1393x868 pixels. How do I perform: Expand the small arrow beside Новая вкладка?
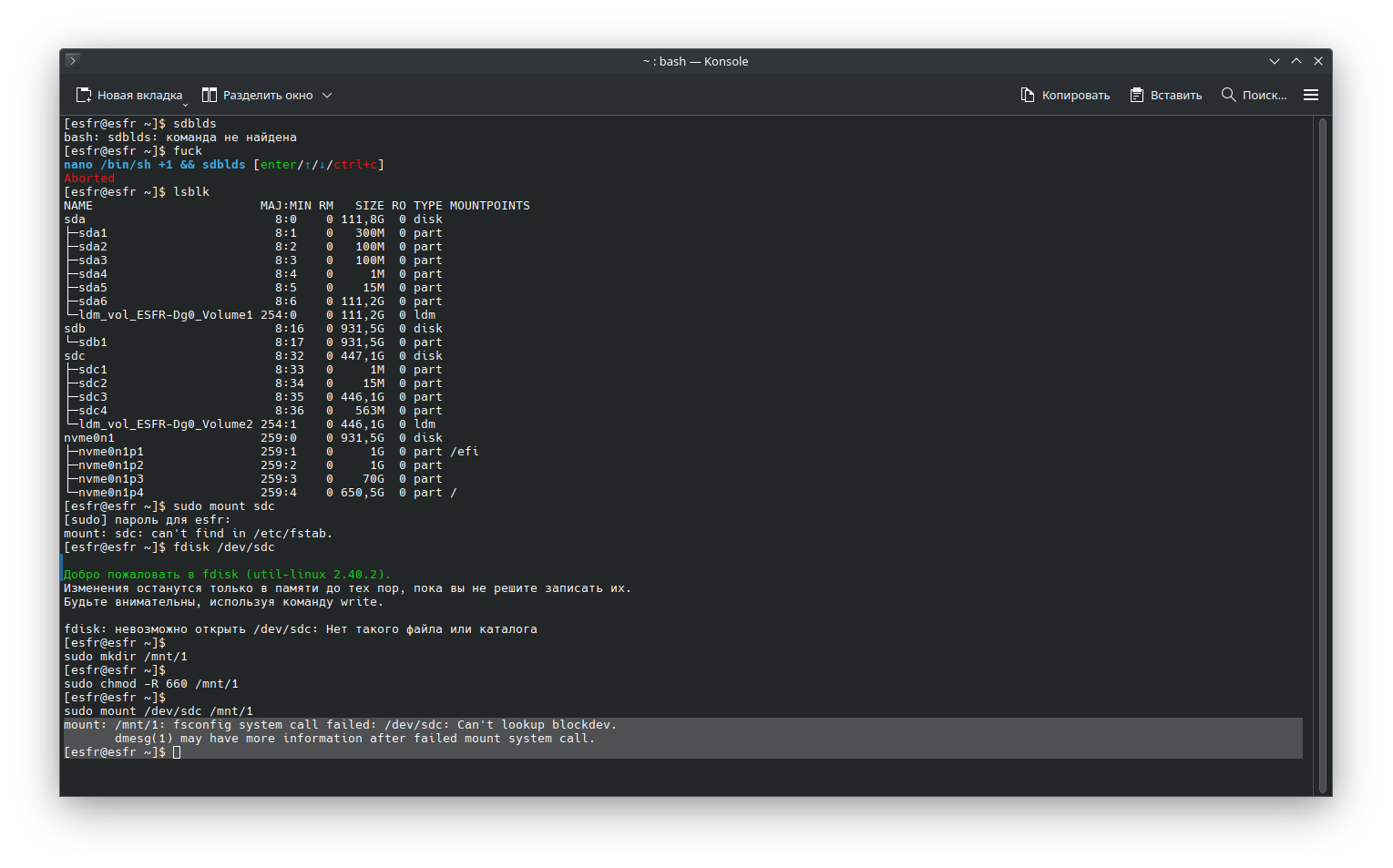tap(185, 104)
